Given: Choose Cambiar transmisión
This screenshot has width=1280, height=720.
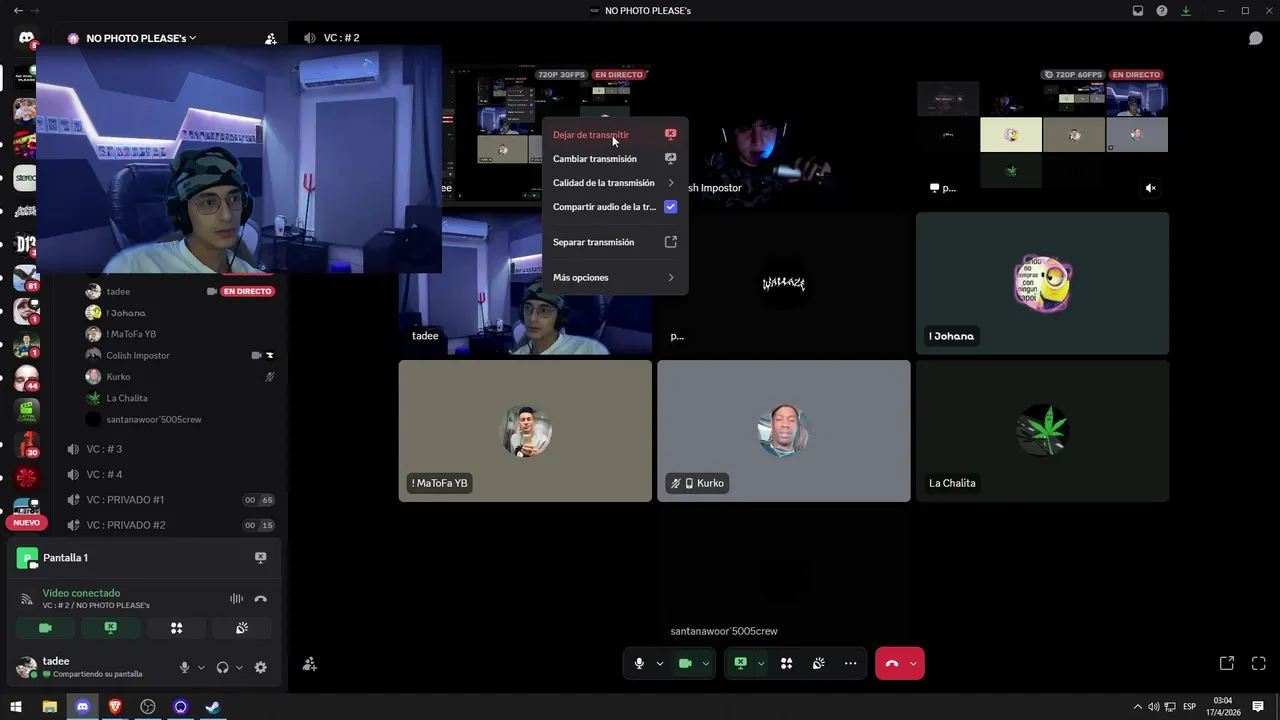Looking at the screenshot, I should pos(614,159).
